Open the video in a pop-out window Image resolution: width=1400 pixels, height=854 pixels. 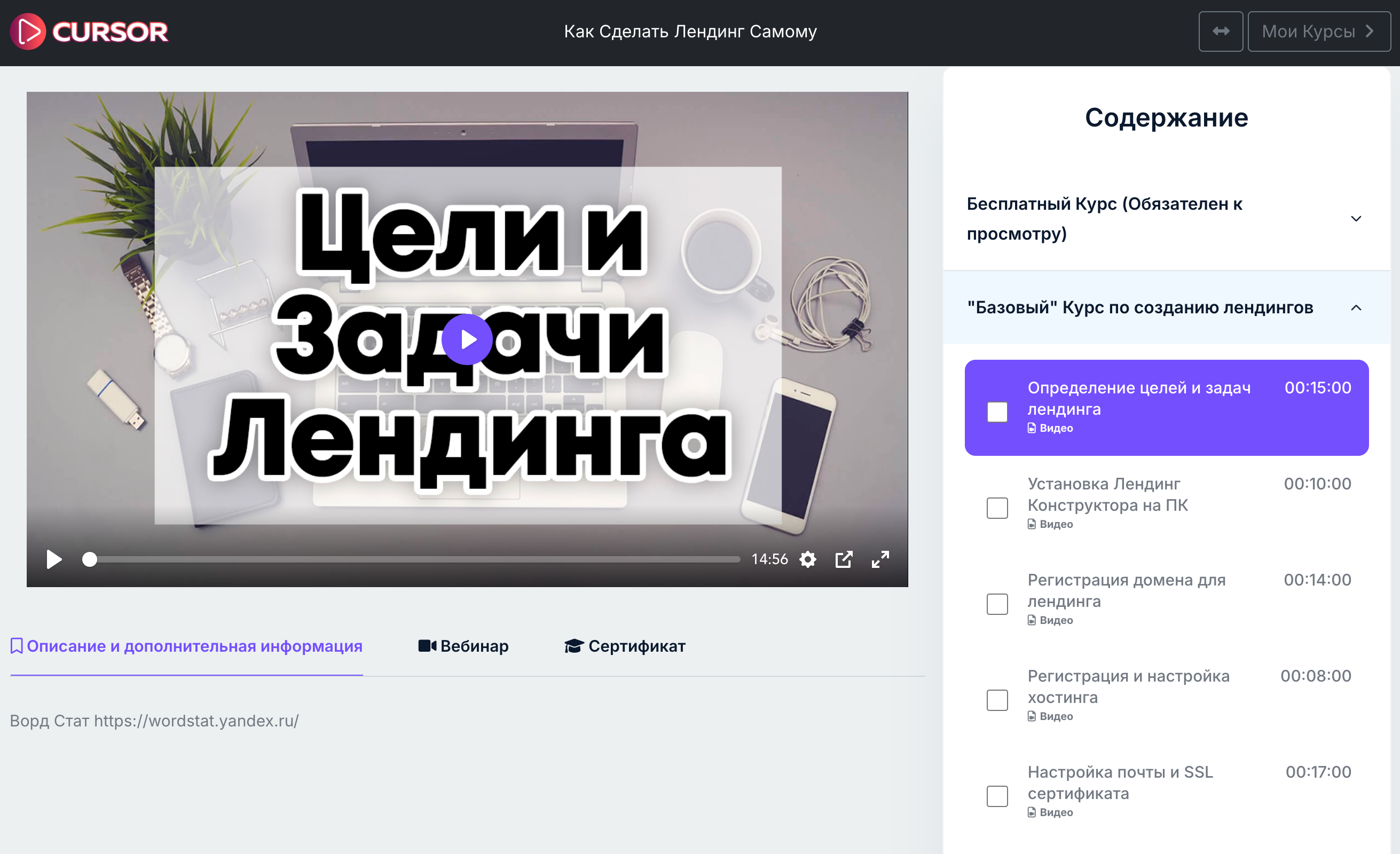pos(844,560)
